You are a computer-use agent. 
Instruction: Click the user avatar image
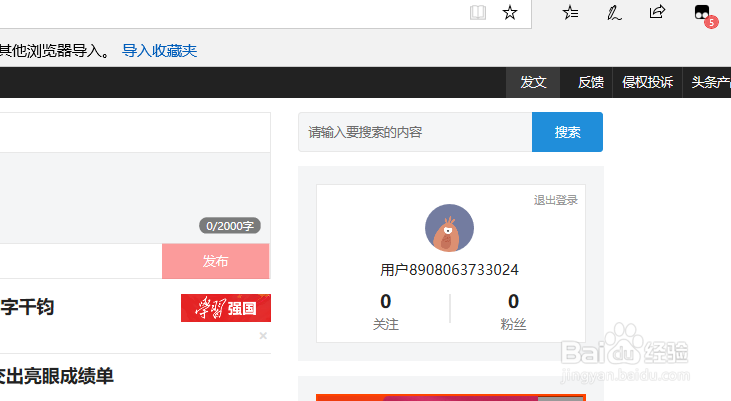[449, 228]
